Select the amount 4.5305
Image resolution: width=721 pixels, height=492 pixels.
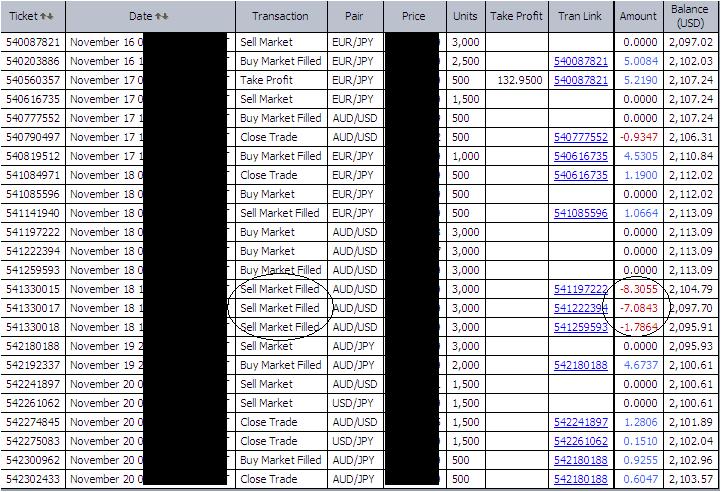pos(641,156)
